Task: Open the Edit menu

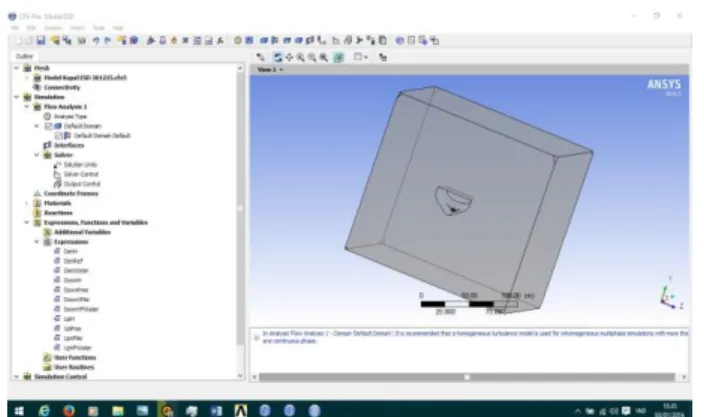Action: (x=31, y=28)
